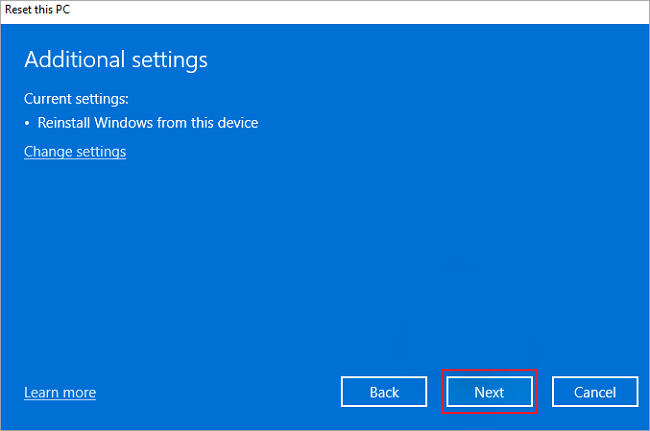This screenshot has height=431, width=650.
Task: Open the Learn more link
Action: point(60,392)
